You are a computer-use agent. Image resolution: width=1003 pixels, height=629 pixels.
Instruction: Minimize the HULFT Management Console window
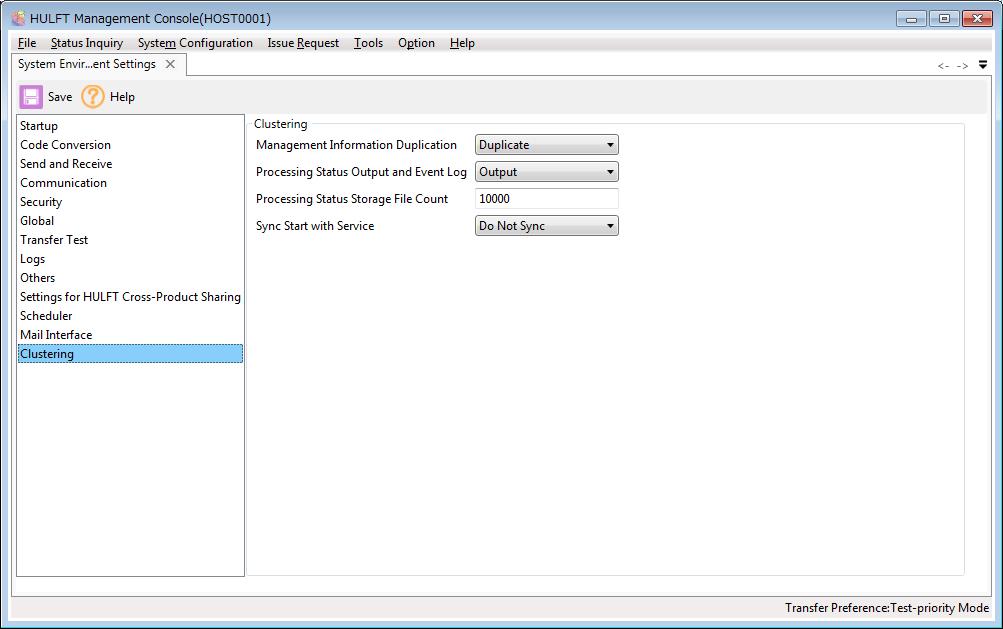(912, 19)
